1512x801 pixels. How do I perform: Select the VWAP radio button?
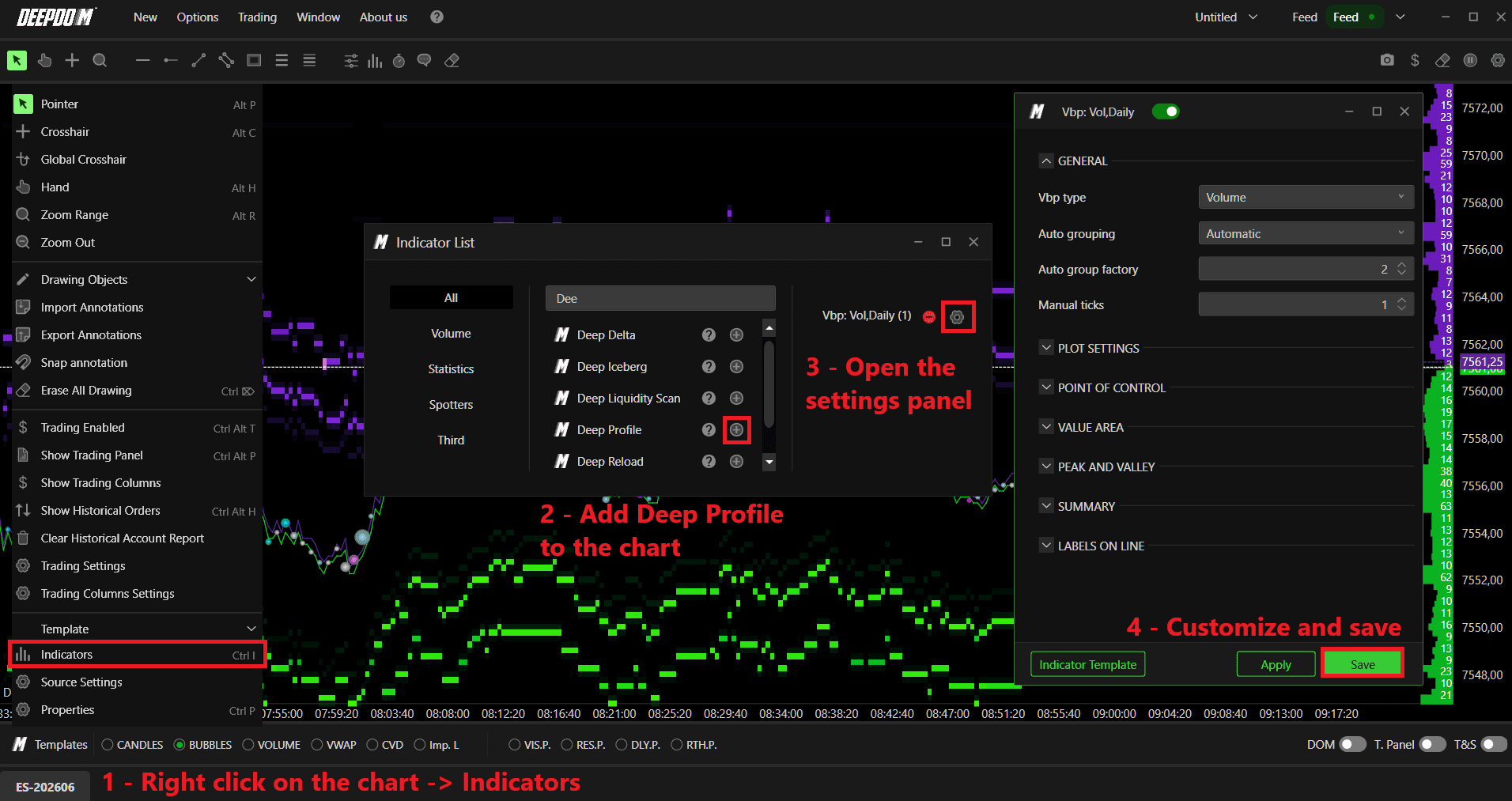point(317,745)
